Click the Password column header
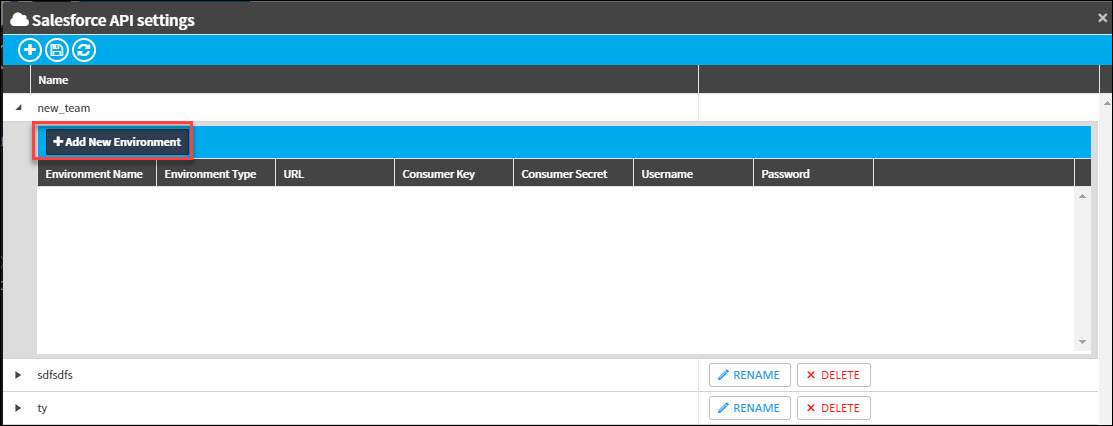The height and width of the screenshot is (426, 1113). point(813,173)
